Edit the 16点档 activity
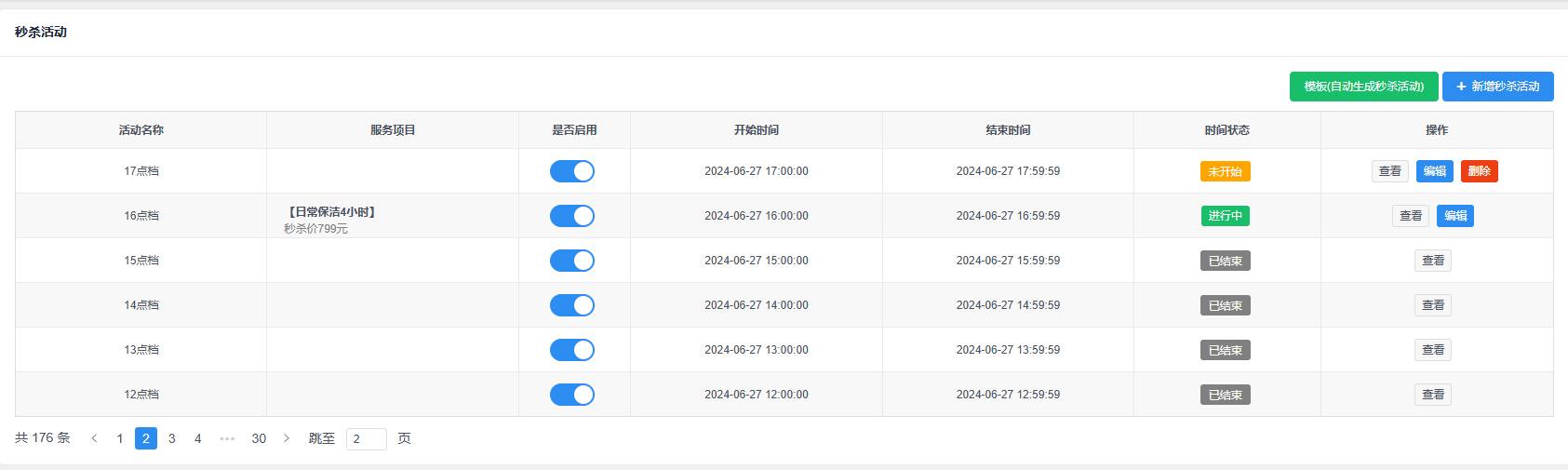This screenshot has height=470, width=1568. 1454,216
